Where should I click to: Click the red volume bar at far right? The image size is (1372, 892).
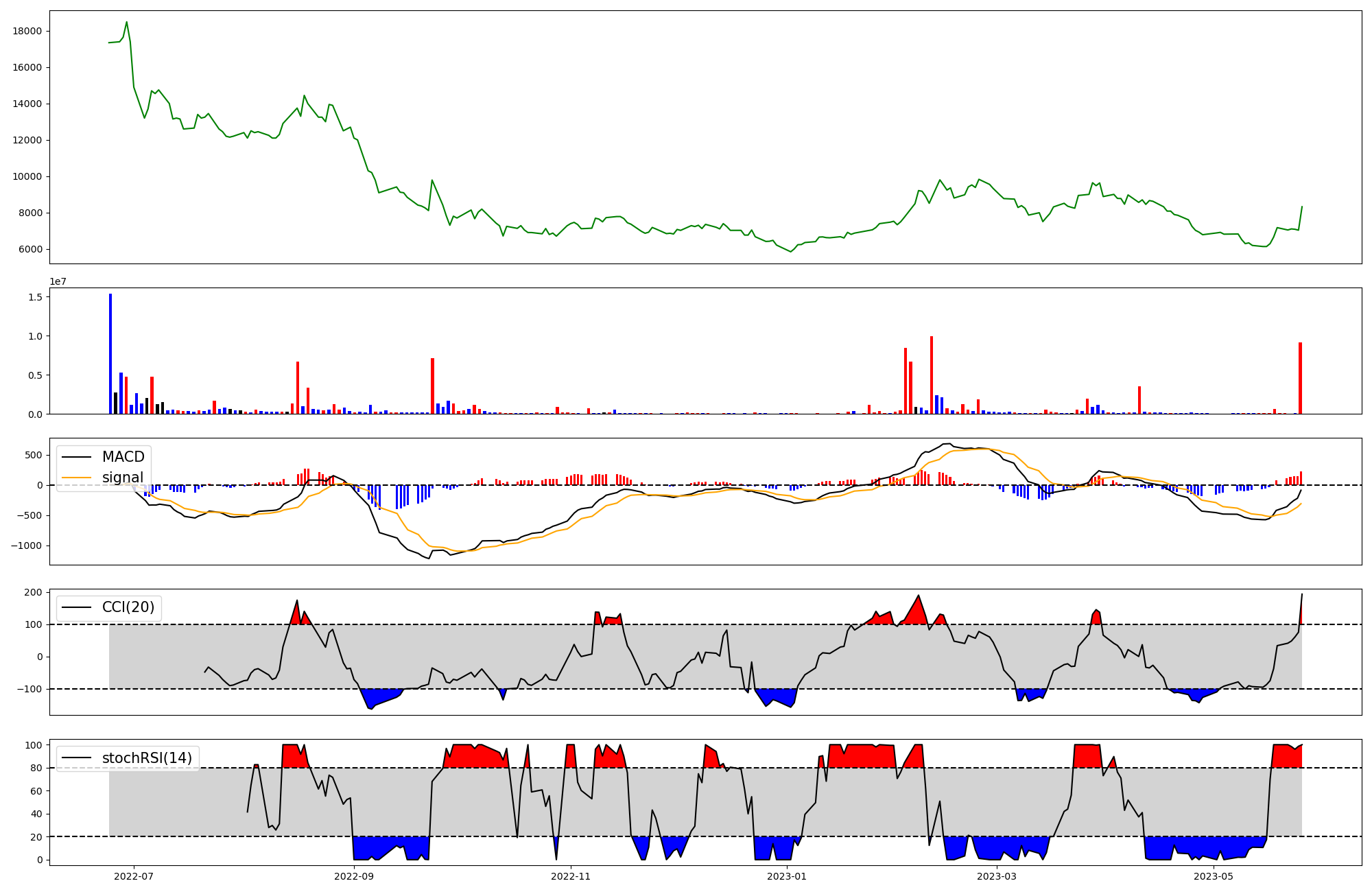point(1300,378)
